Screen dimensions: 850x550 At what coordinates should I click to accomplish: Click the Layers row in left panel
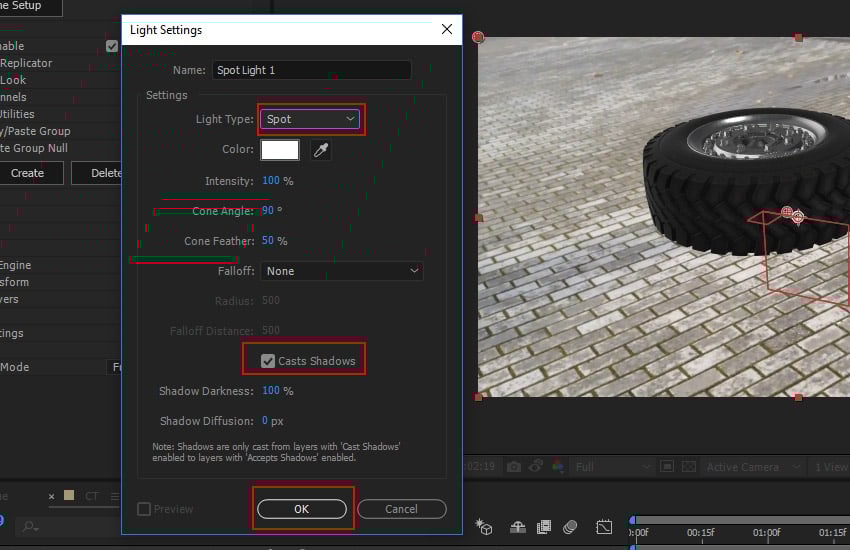coord(9,299)
